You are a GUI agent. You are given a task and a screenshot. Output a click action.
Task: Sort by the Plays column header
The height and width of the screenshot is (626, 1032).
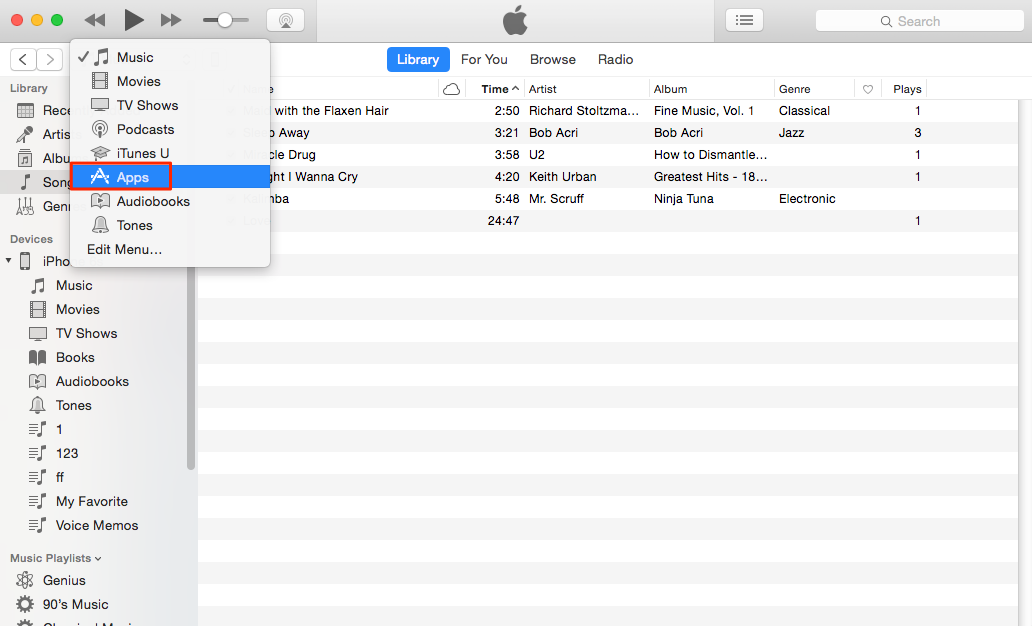(x=907, y=89)
